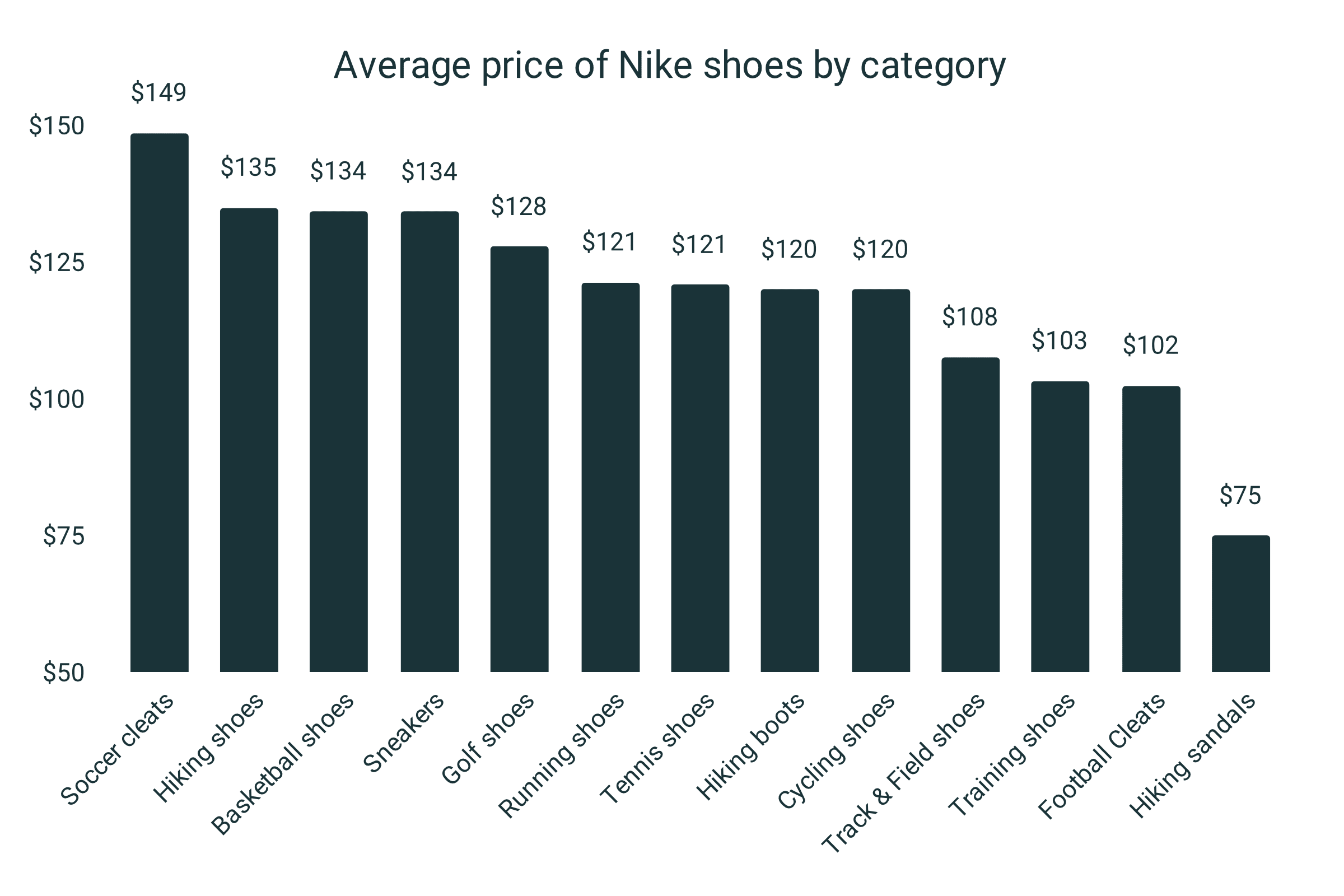
Task: Select the Running shoes bar
Action: [x=610, y=477]
